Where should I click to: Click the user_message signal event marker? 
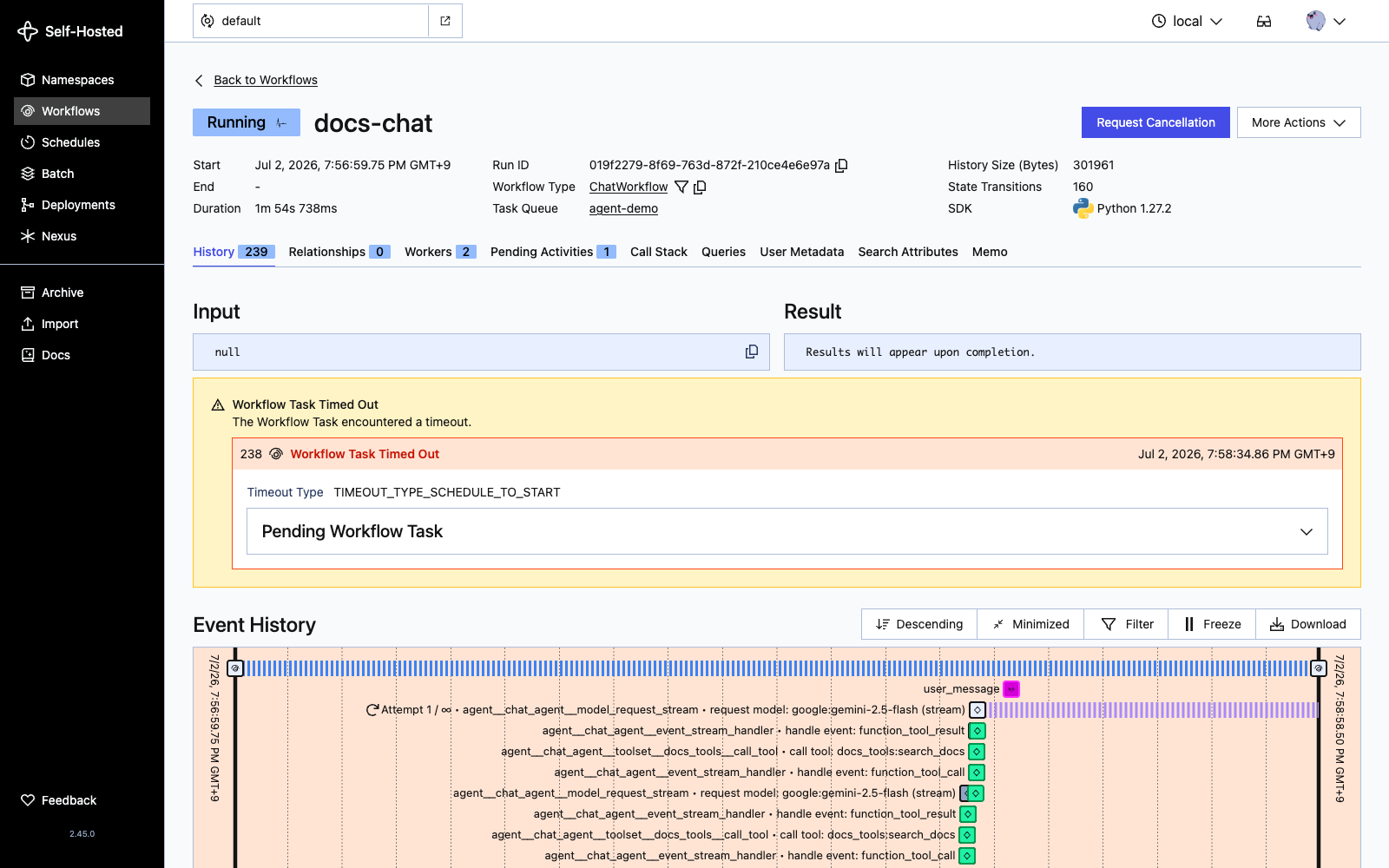(1011, 689)
